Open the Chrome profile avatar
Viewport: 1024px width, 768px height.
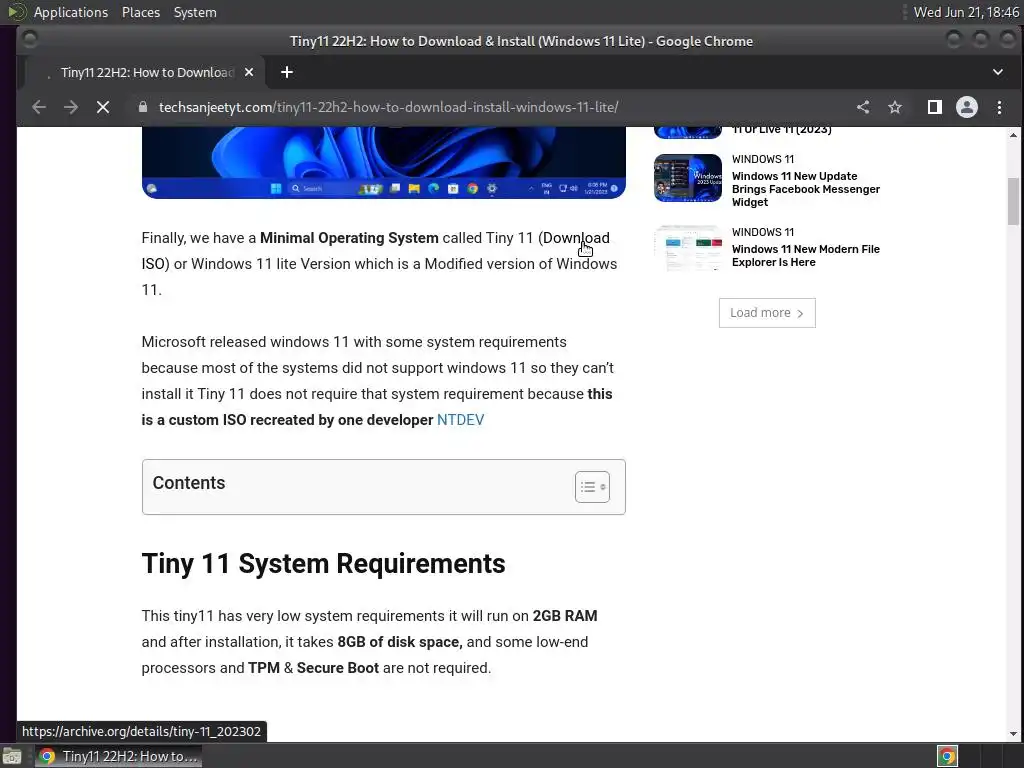coord(967,107)
